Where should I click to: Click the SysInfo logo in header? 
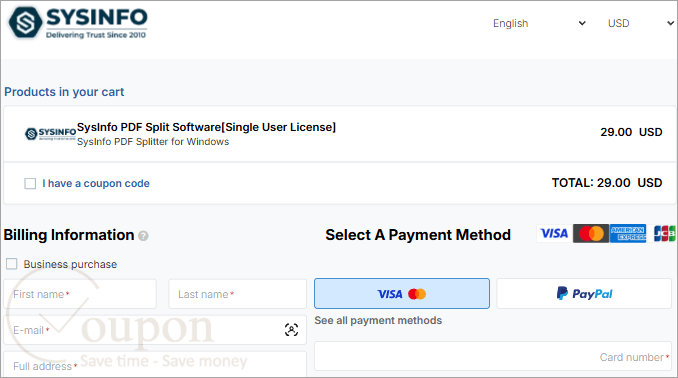pyautogui.click(x=78, y=22)
